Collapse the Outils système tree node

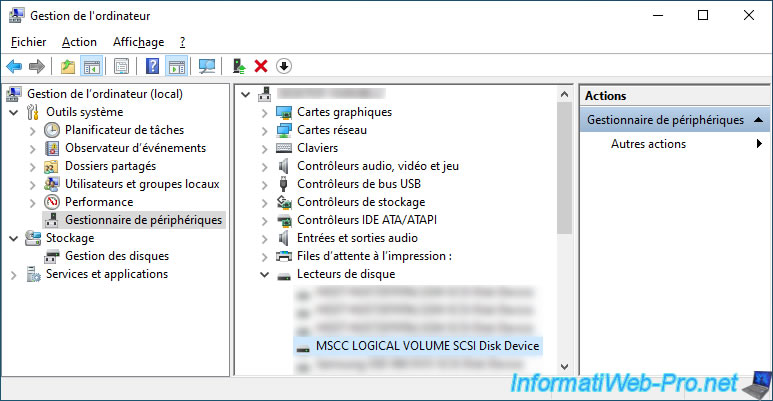click(x=13, y=112)
